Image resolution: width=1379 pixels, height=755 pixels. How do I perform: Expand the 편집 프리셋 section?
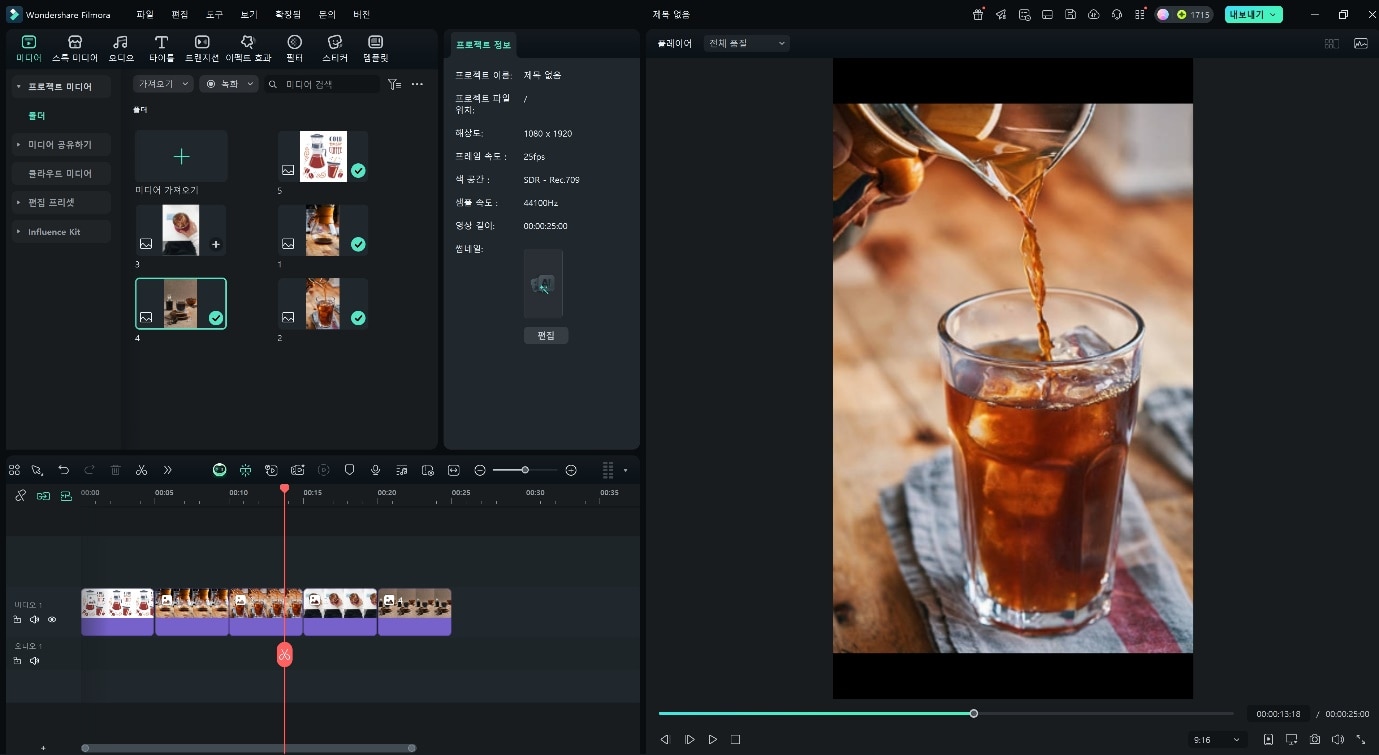[x=18, y=203]
